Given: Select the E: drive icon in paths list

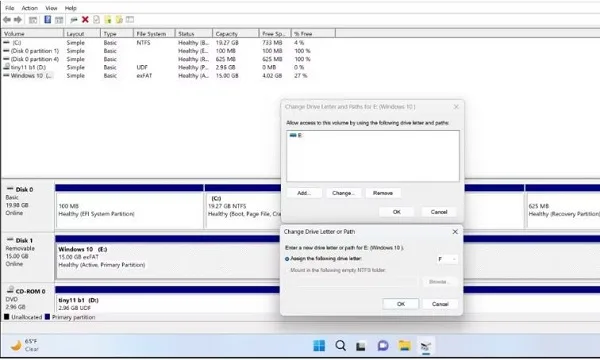Looking at the screenshot, I should tap(293, 135).
